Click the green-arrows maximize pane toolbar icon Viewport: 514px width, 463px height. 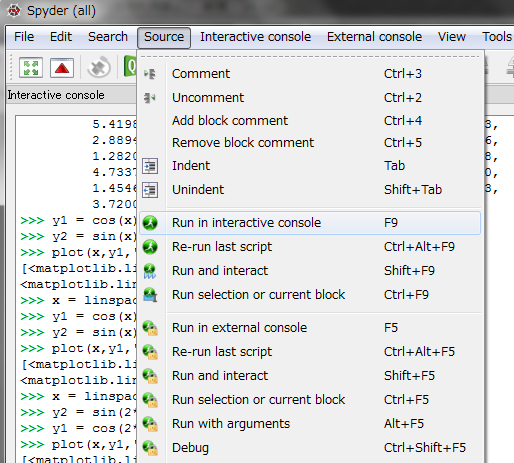pos(31,68)
